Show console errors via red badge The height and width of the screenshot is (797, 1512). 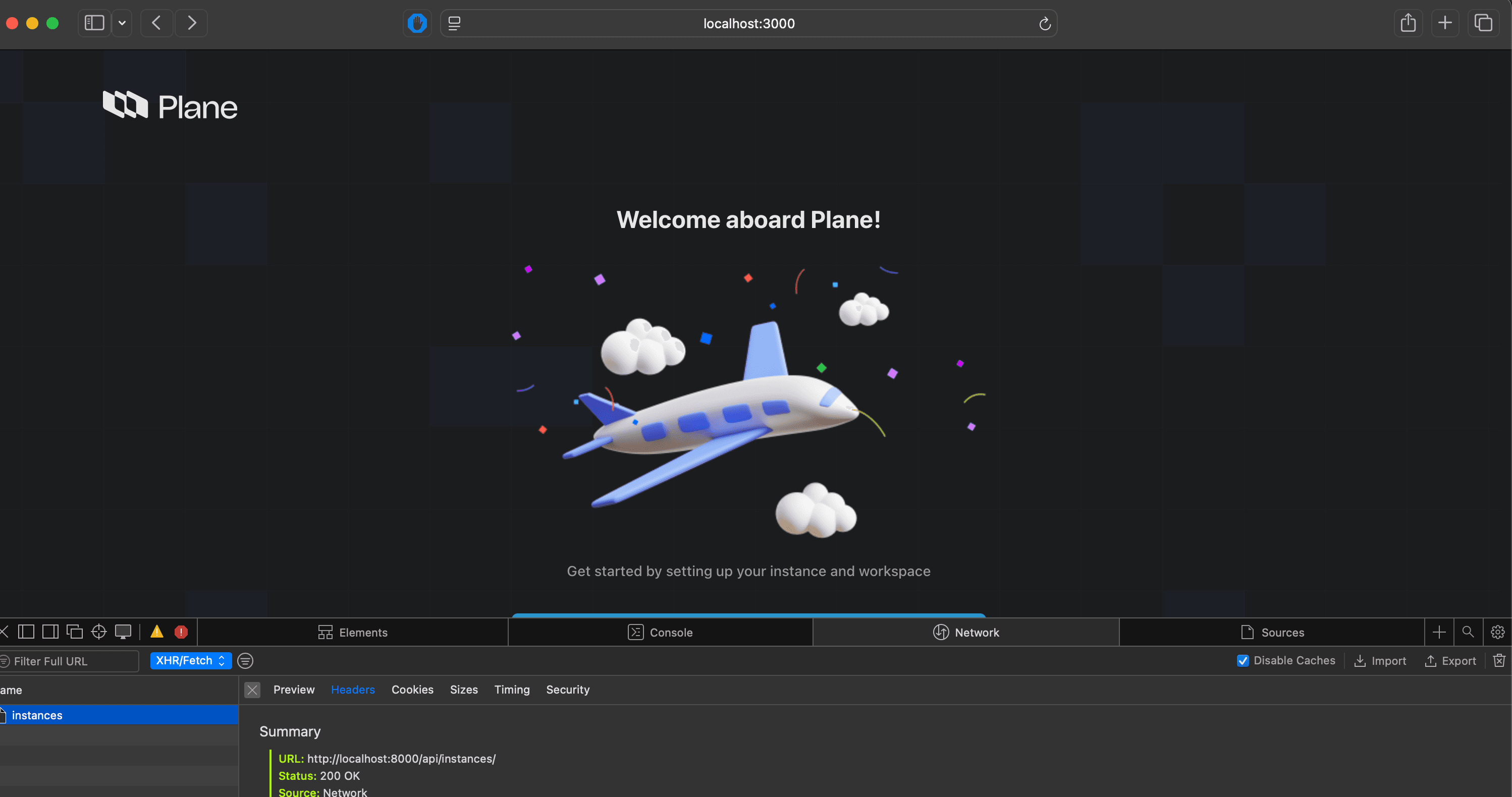(181, 632)
